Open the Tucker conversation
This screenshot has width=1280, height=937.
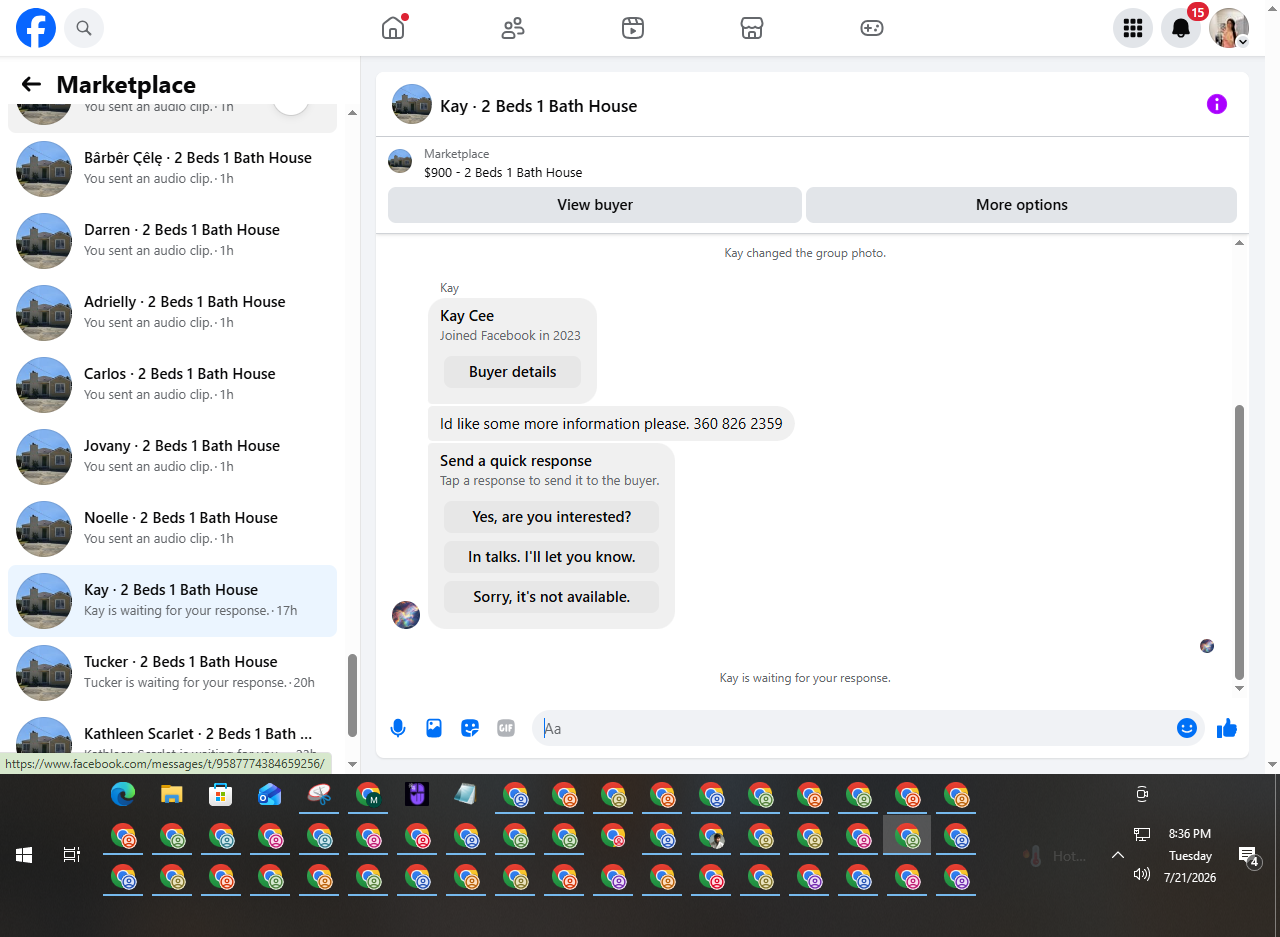point(172,673)
